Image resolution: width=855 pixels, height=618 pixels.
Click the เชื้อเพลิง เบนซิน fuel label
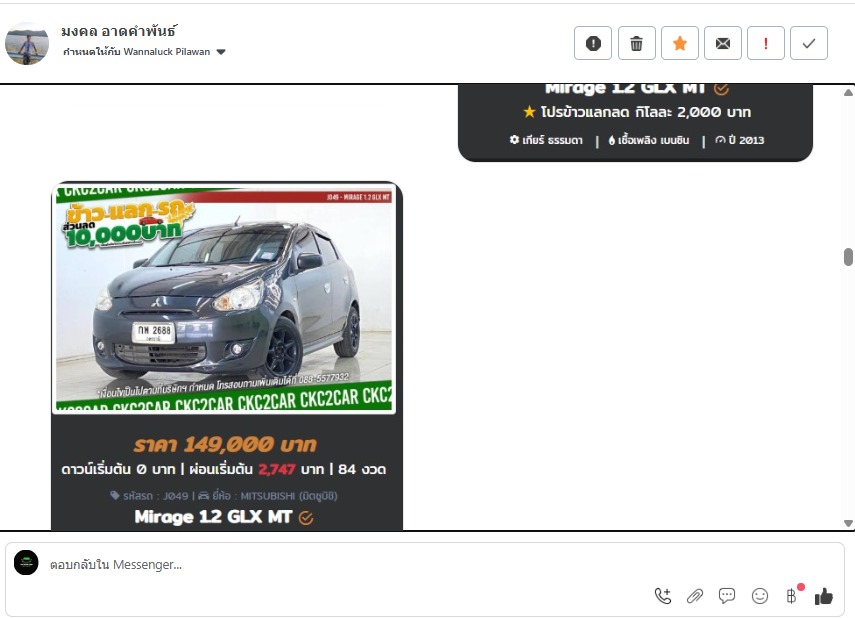click(649, 140)
